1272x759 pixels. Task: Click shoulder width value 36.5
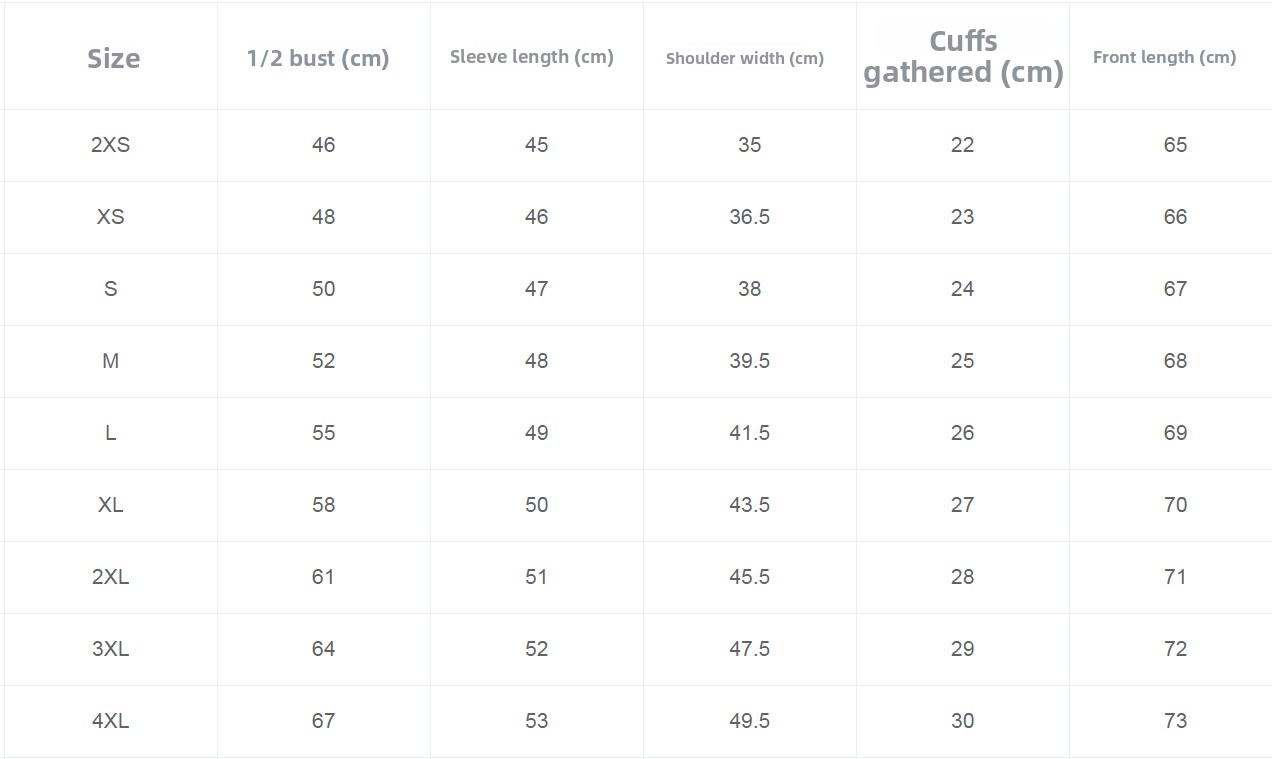coord(749,217)
